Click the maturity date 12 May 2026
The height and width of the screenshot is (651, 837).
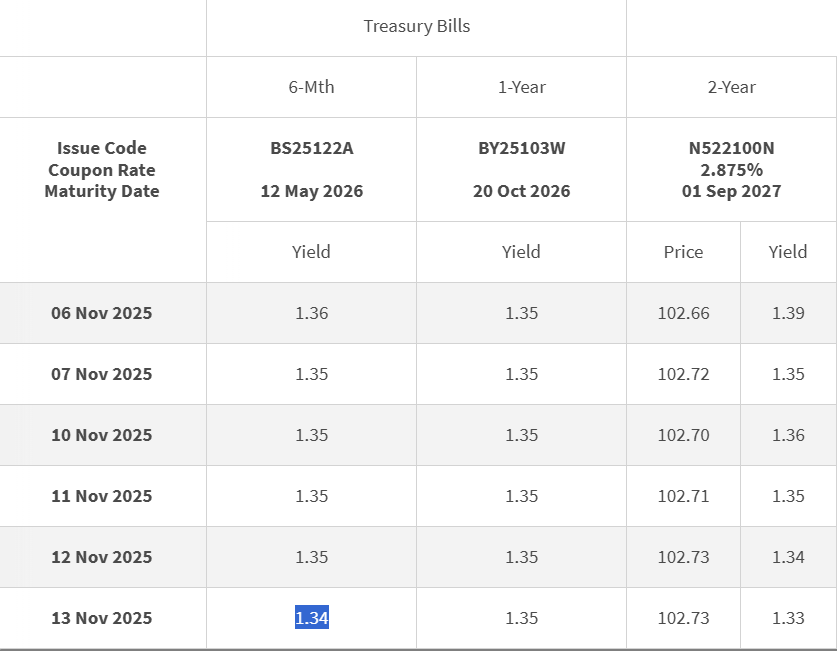coord(311,191)
